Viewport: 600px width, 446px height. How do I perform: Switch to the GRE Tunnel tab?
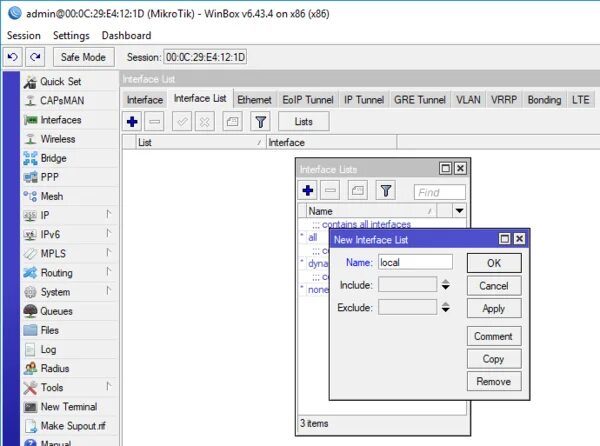coord(420,100)
